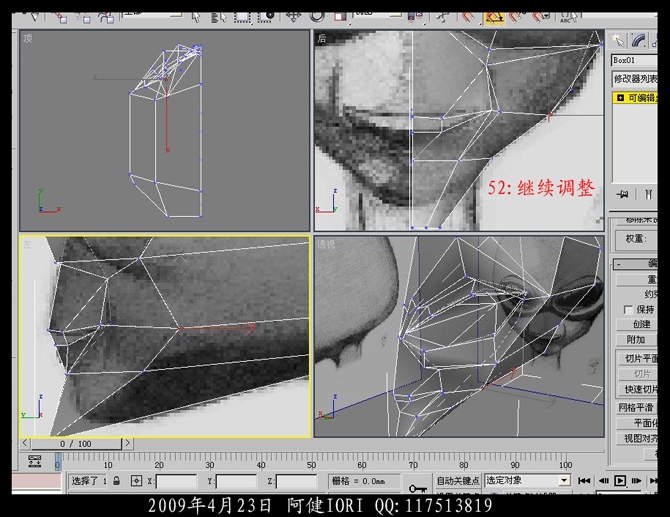Click Go to Start playback button
Image resolution: width=670 pixels, height=517 pixels.
(584, 481)
